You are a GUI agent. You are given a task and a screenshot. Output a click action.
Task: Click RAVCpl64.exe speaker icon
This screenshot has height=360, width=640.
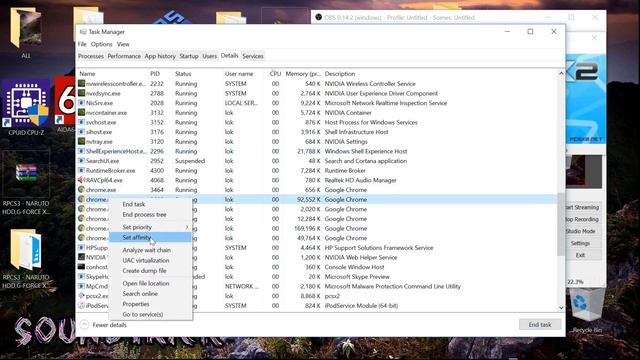(x=81, y=180)
